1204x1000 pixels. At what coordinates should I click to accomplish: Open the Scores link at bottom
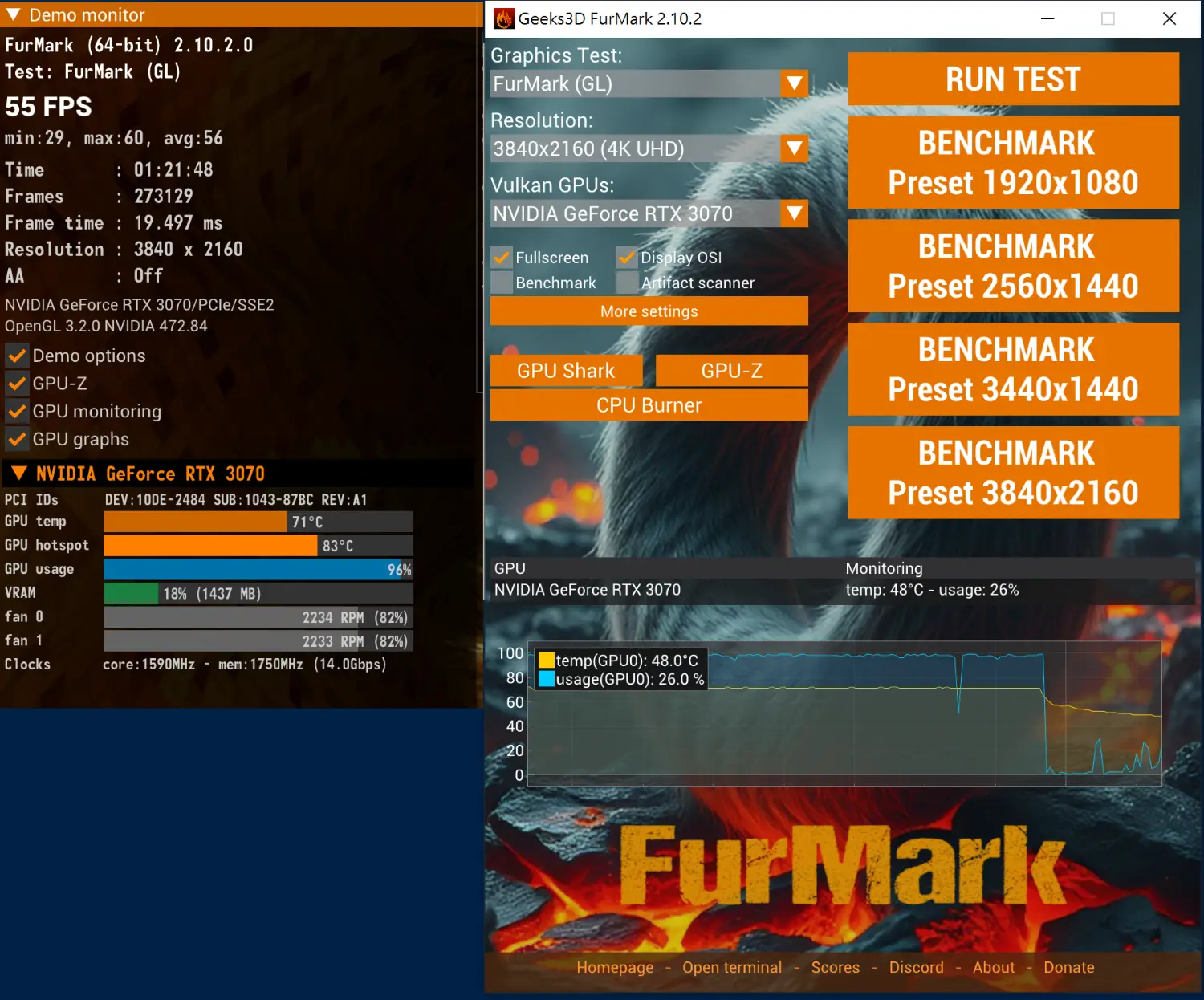coord(835,967)
